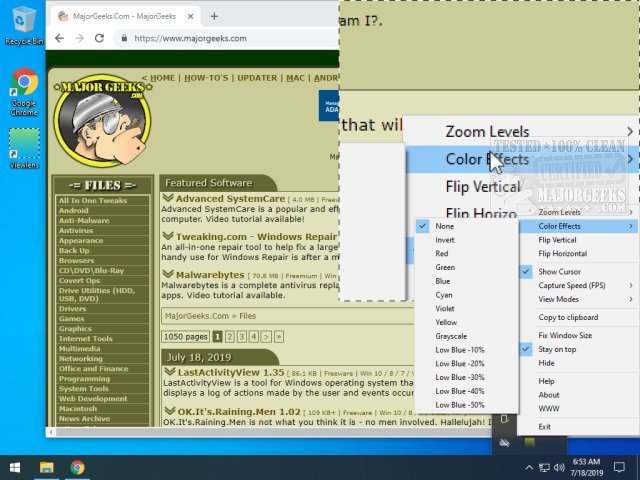Expand the LastActivityView 1.35 arrow
The image size is (640, 480).
click(x=169, y=372)
